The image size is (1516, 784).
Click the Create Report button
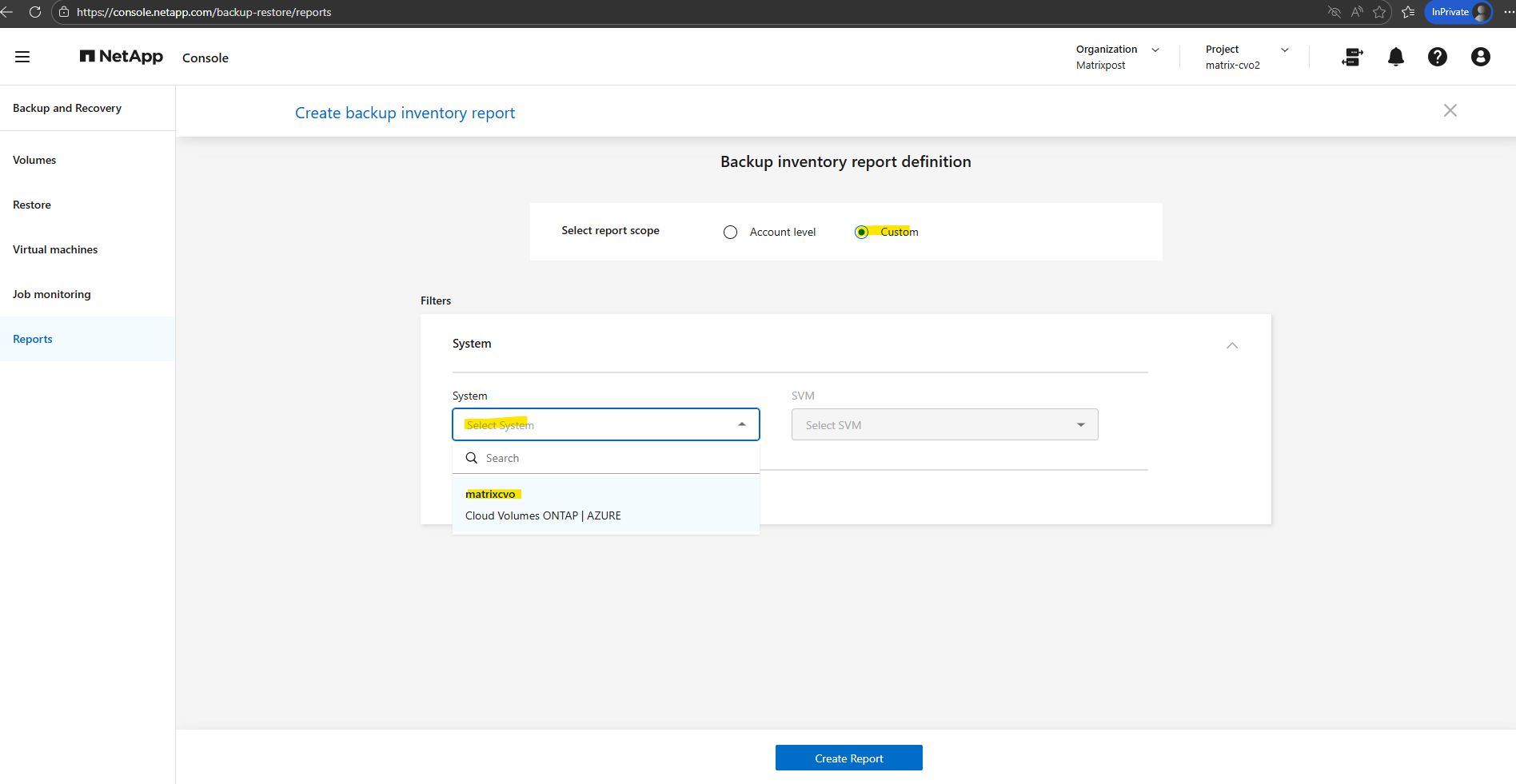[x=848, y=758]
